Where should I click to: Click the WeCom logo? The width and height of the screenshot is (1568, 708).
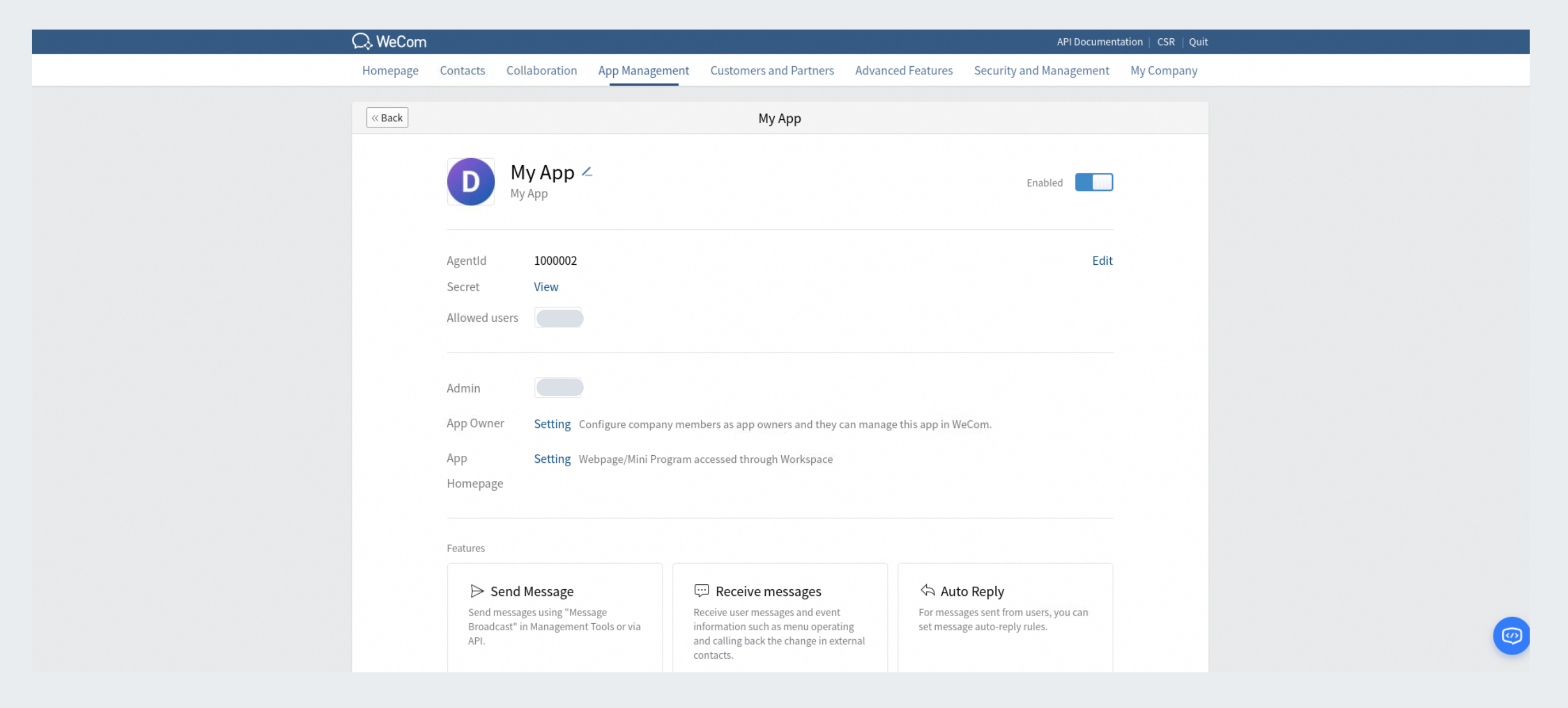(389, 42)
